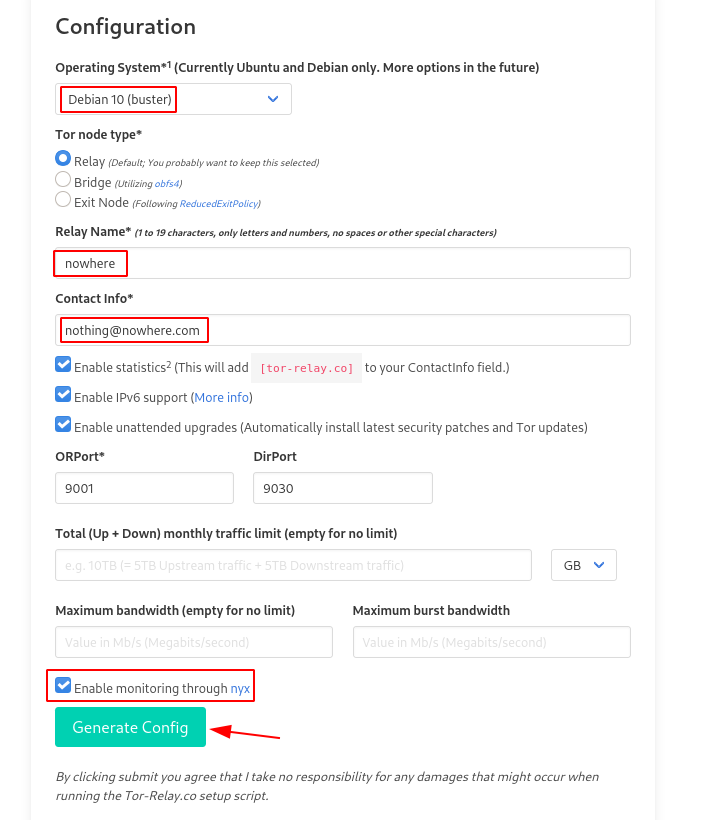Select the Relay node type

pyautogui.click(x=63, y=158)
